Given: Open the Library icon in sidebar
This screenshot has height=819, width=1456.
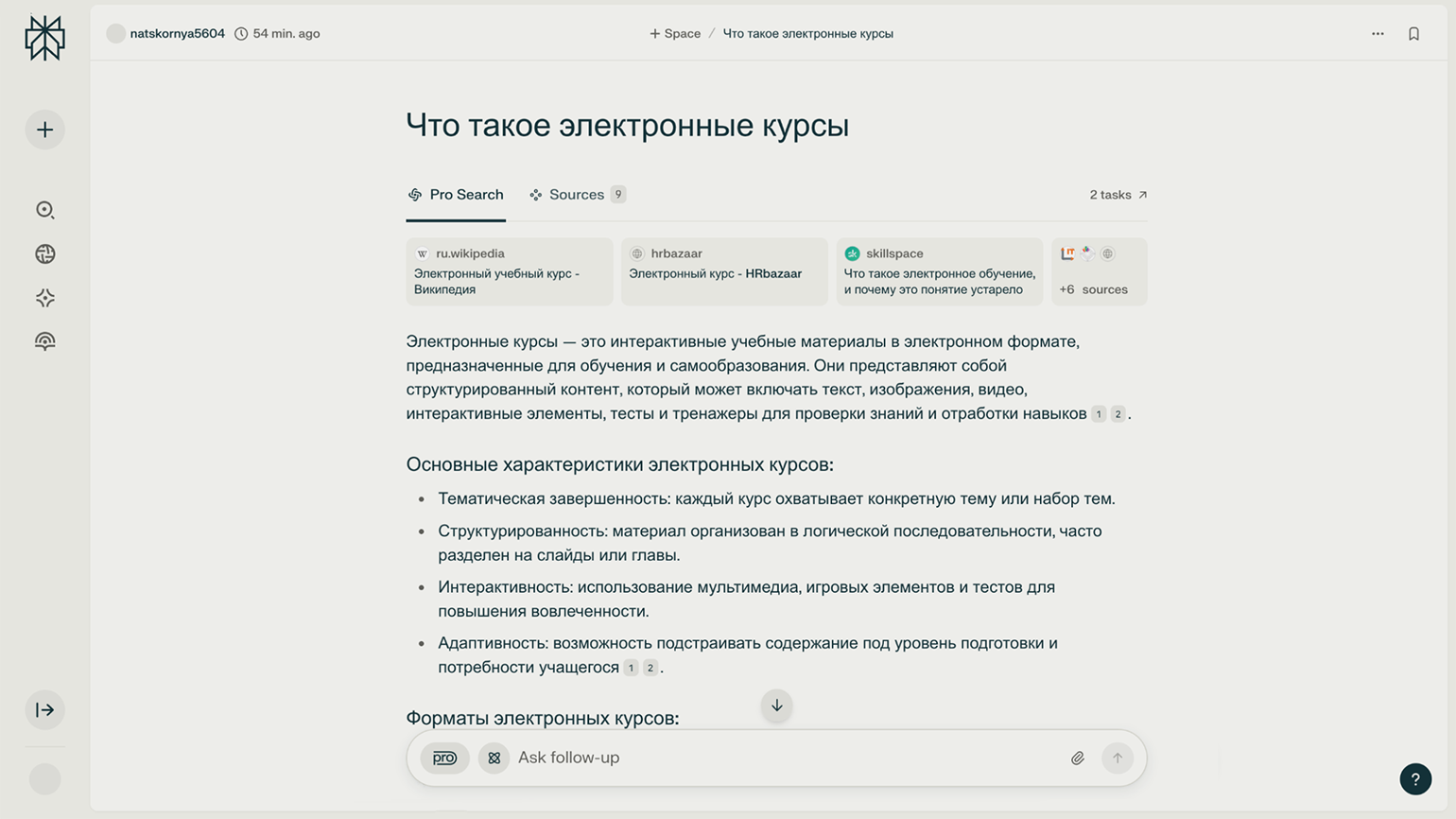Looking at the screenshot, I should 44,341.
